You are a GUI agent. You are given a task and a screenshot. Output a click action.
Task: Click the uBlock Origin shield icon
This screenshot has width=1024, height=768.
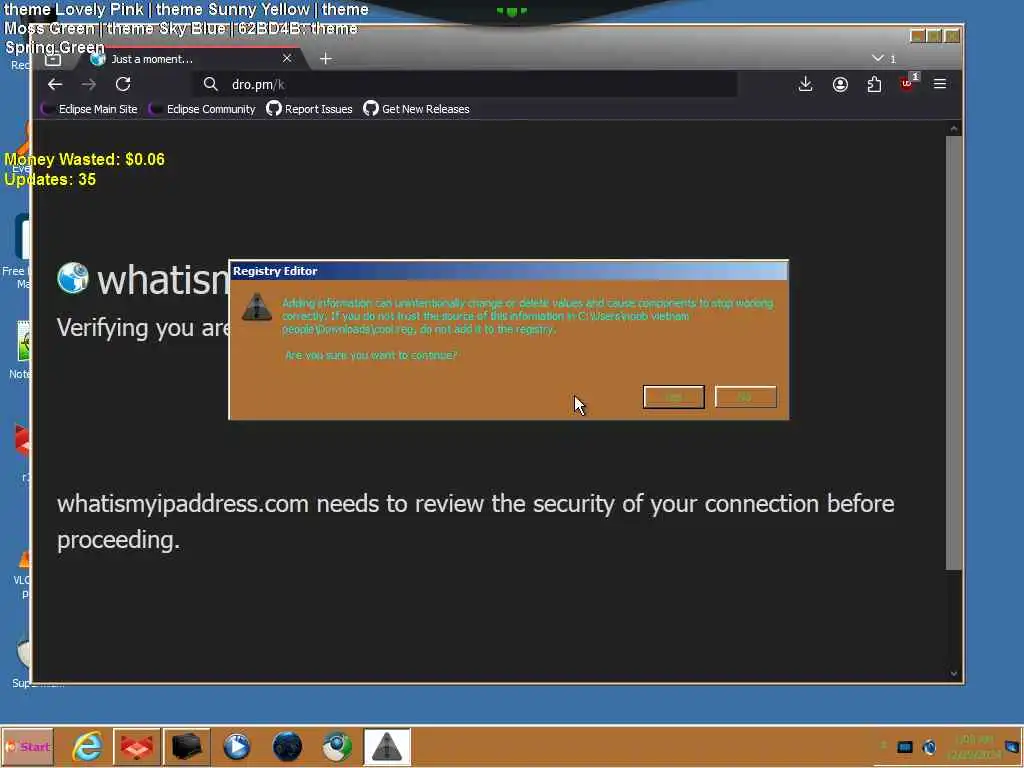coord(907,84)
